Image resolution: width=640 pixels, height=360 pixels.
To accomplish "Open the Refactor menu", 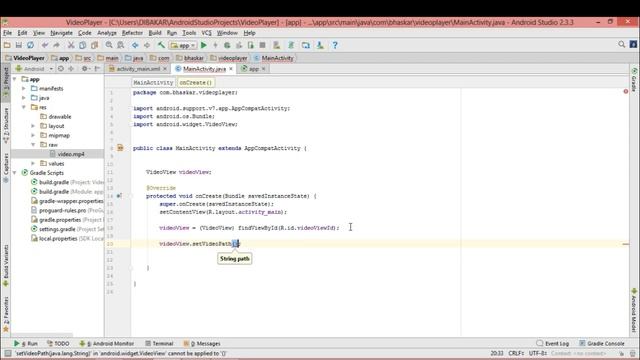I will [x=132, y=33].
